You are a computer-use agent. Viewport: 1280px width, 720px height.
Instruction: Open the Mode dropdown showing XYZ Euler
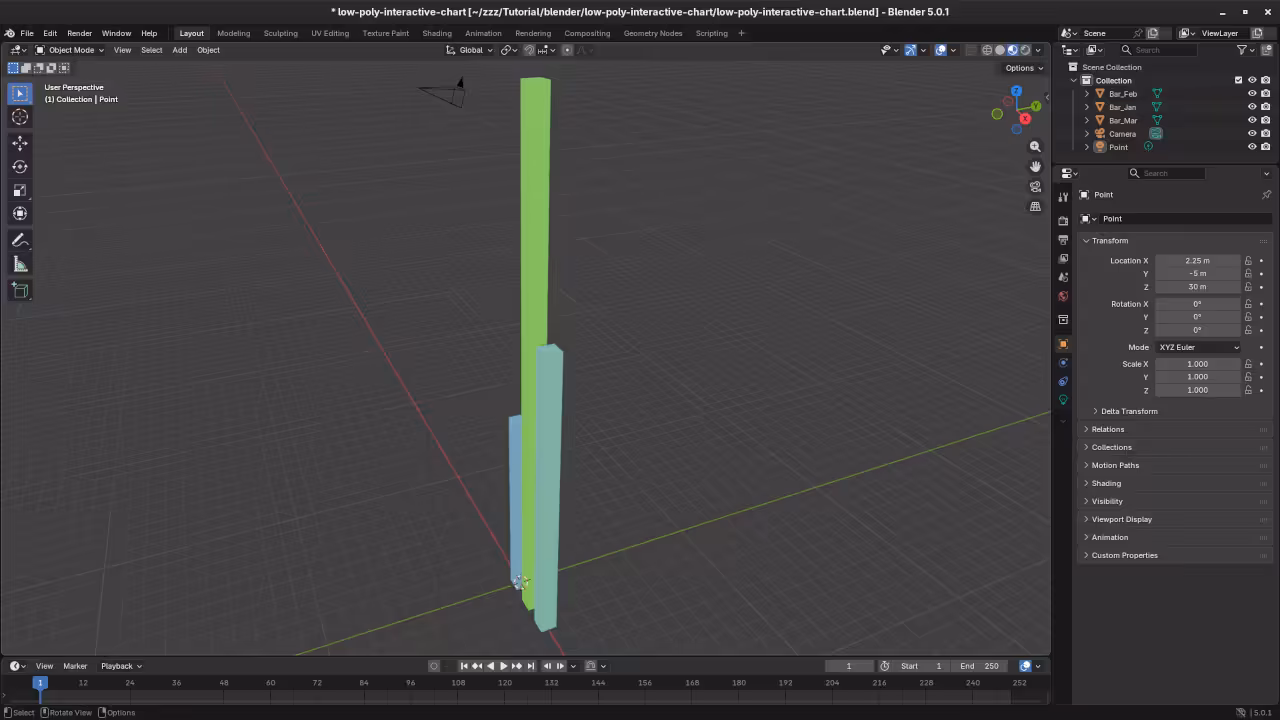click(x=1198, y=347)
